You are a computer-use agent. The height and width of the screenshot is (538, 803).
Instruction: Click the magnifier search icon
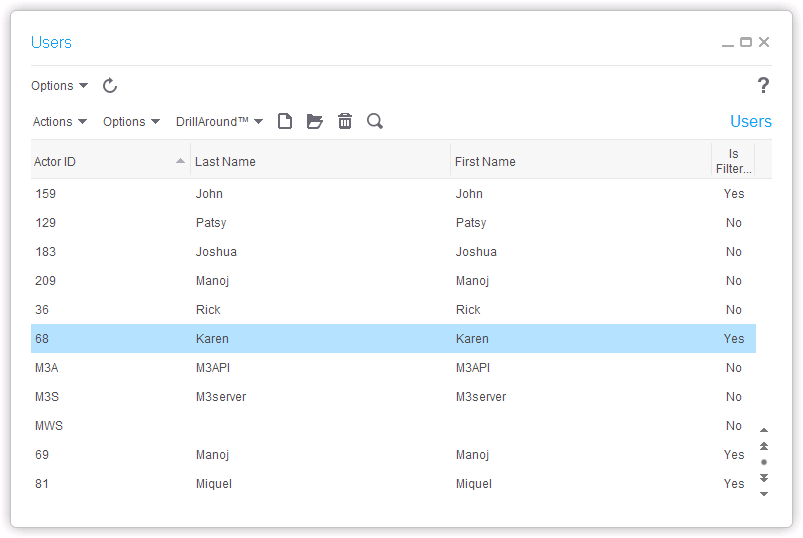[375, 121]
